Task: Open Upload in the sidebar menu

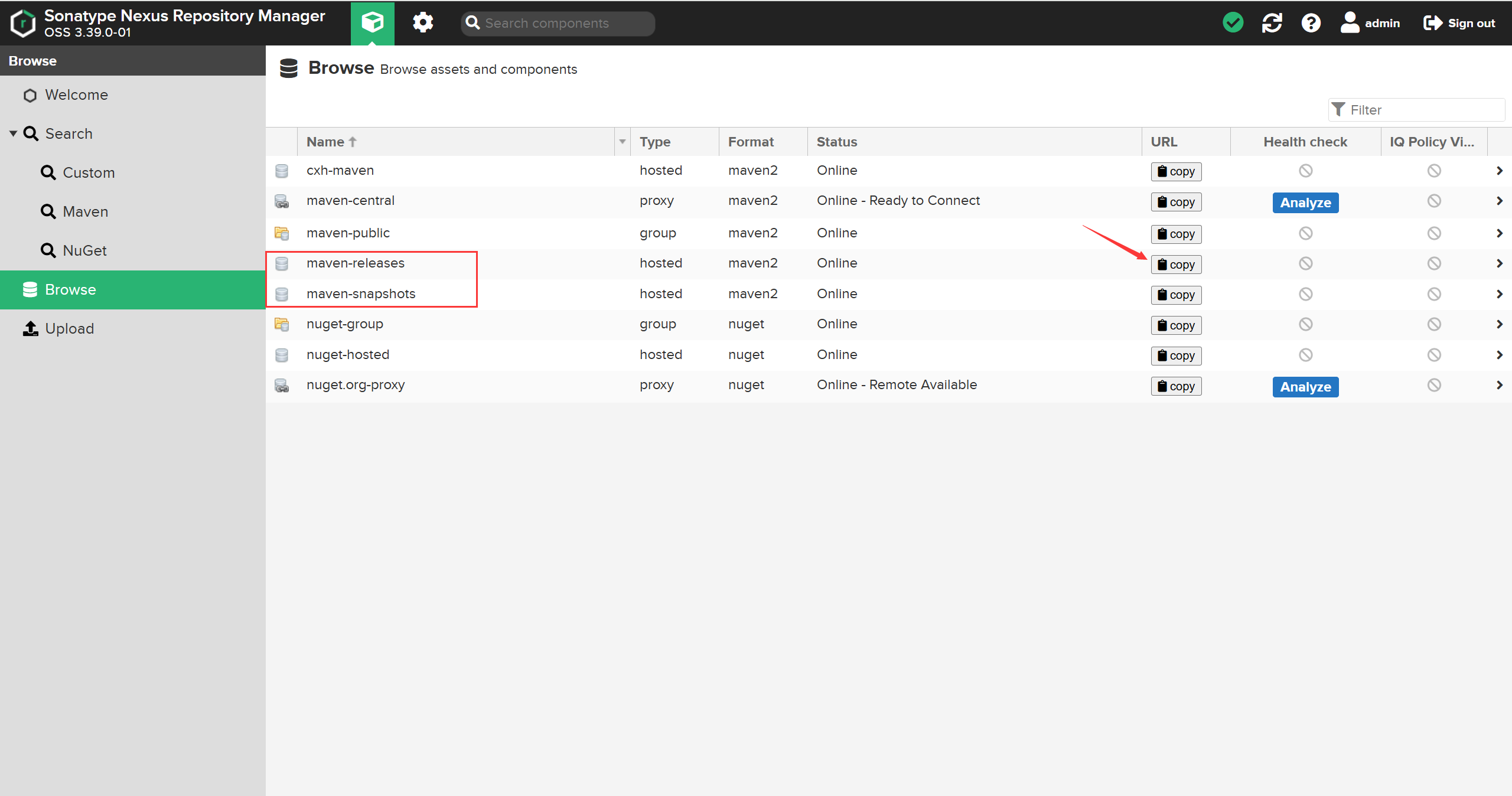Action: [x=69, y=328]
